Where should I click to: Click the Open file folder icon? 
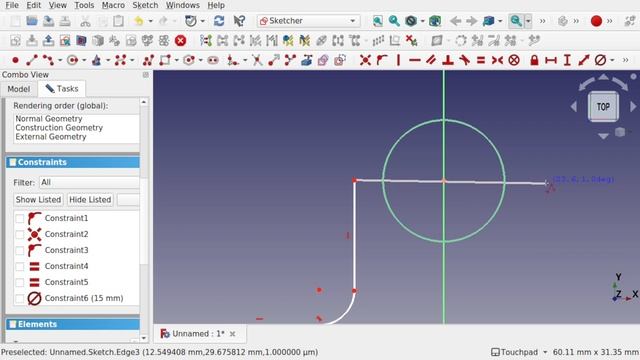[32, 21]
